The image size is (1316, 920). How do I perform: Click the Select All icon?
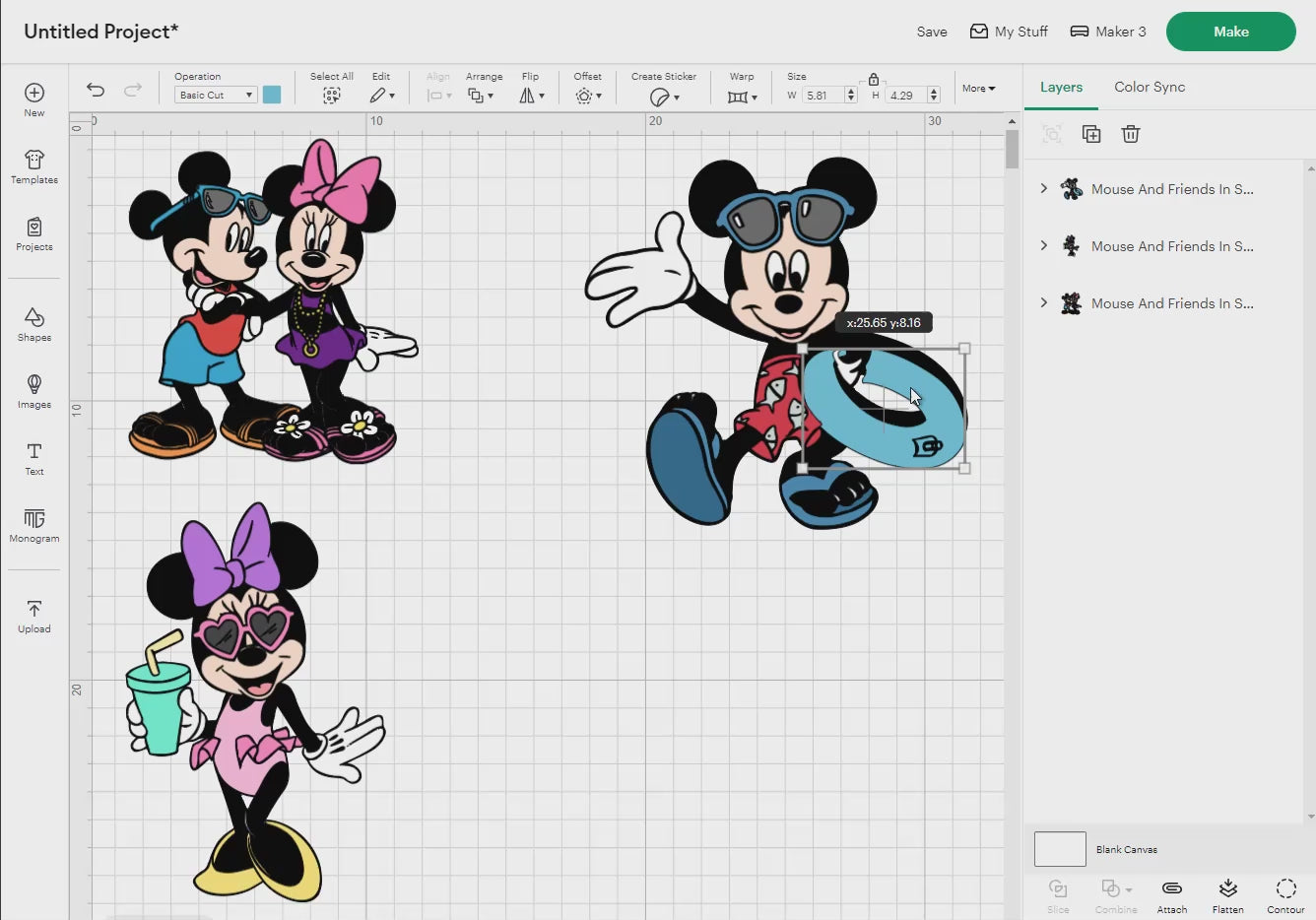coord(332,96)
